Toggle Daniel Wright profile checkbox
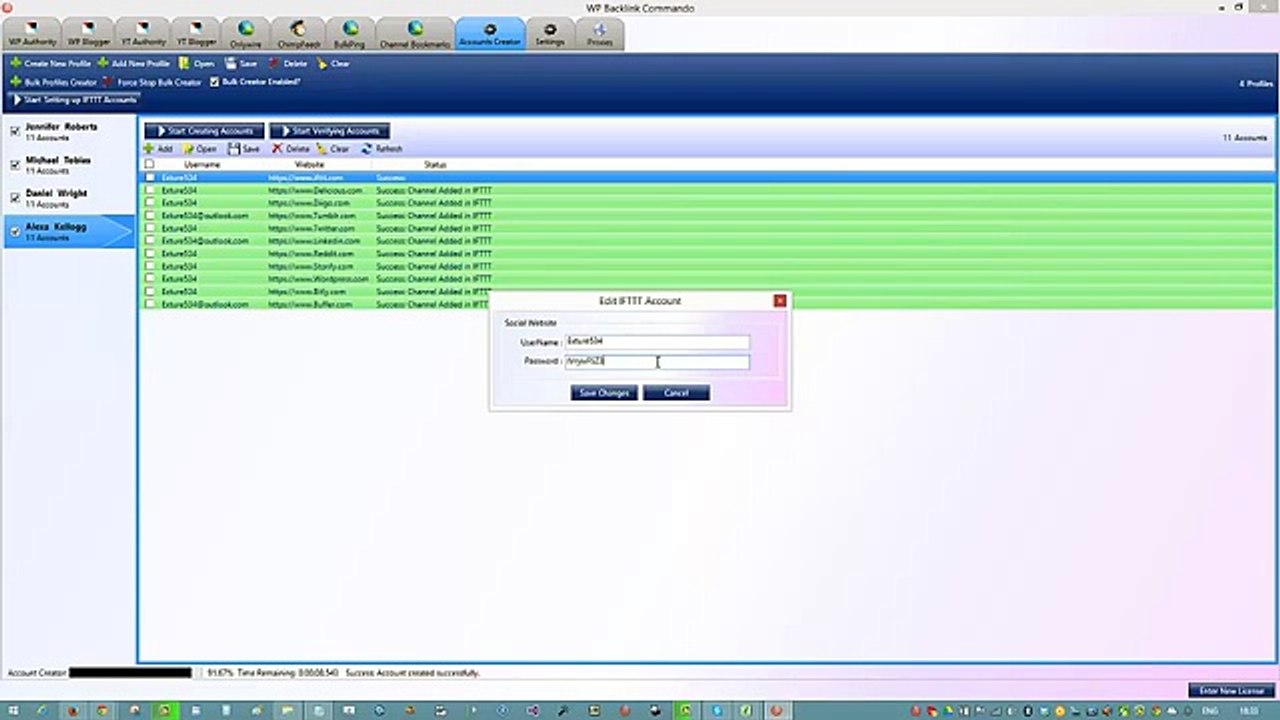This screenshot has height=720, width=1280. click(15, 198)
